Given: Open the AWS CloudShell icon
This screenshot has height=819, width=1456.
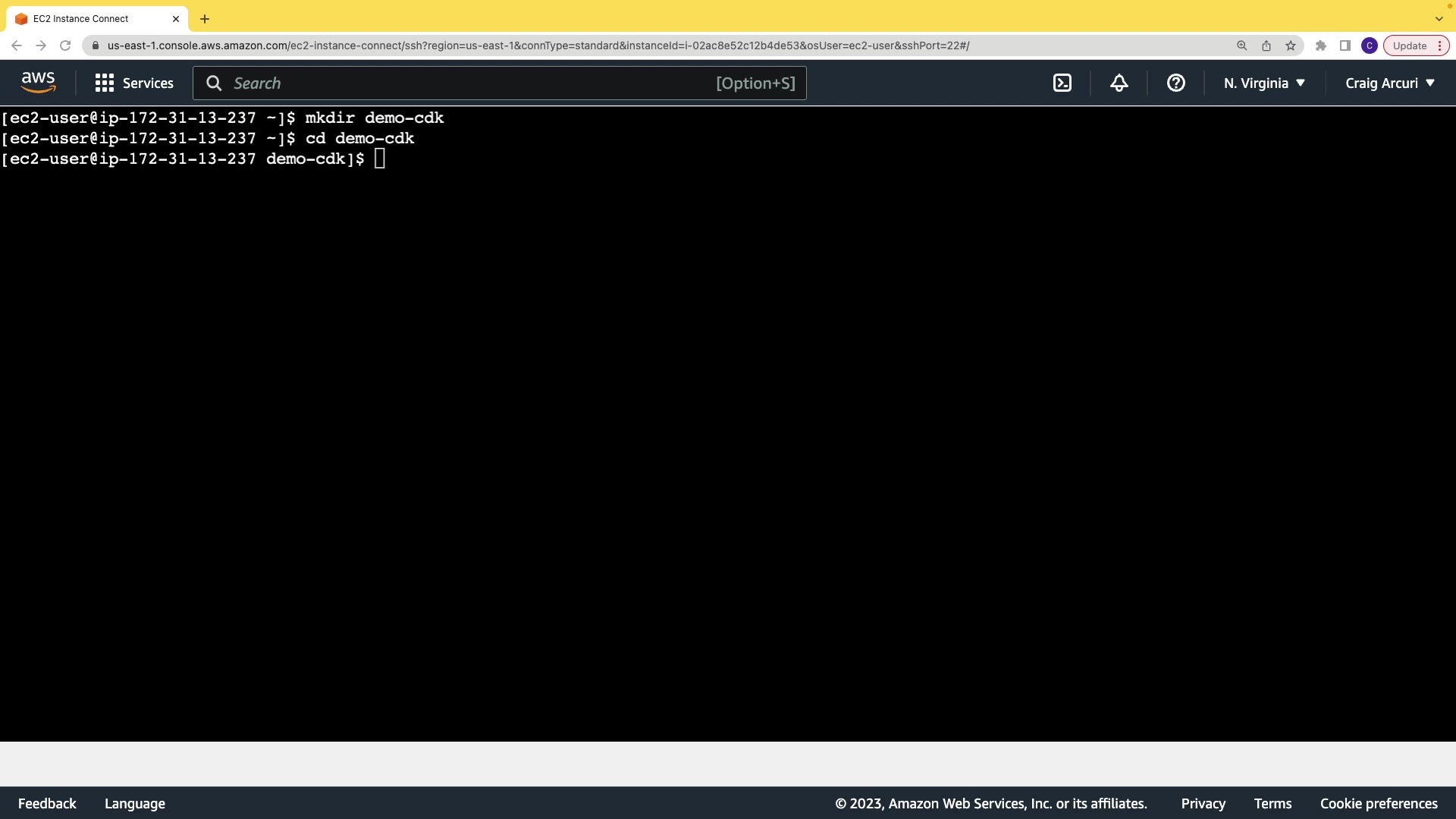Looking at the screenshot, I should point(1062,83).
